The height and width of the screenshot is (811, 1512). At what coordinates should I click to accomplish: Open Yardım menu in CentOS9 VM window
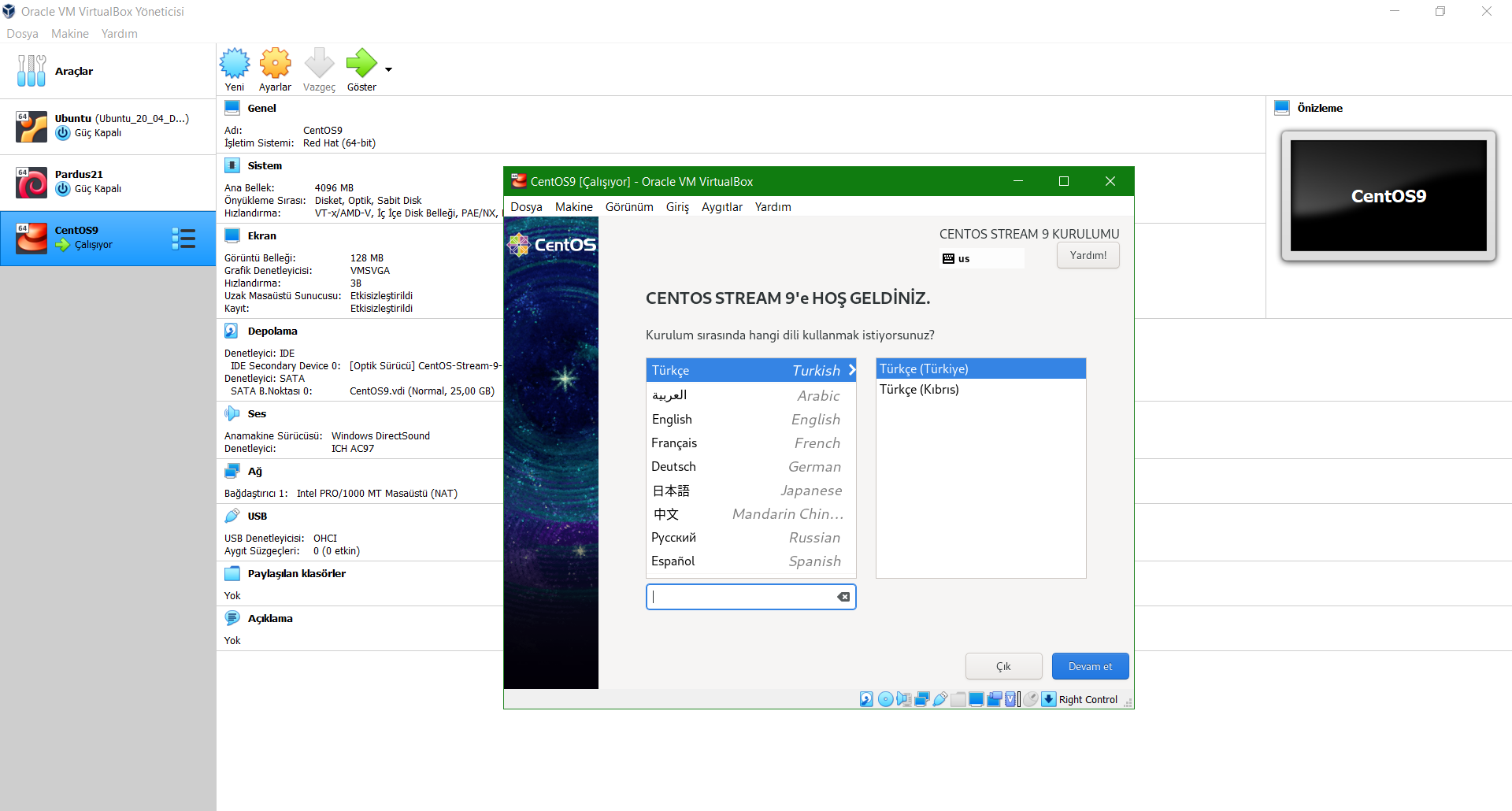pyautogui.click(x=773, y=206)
